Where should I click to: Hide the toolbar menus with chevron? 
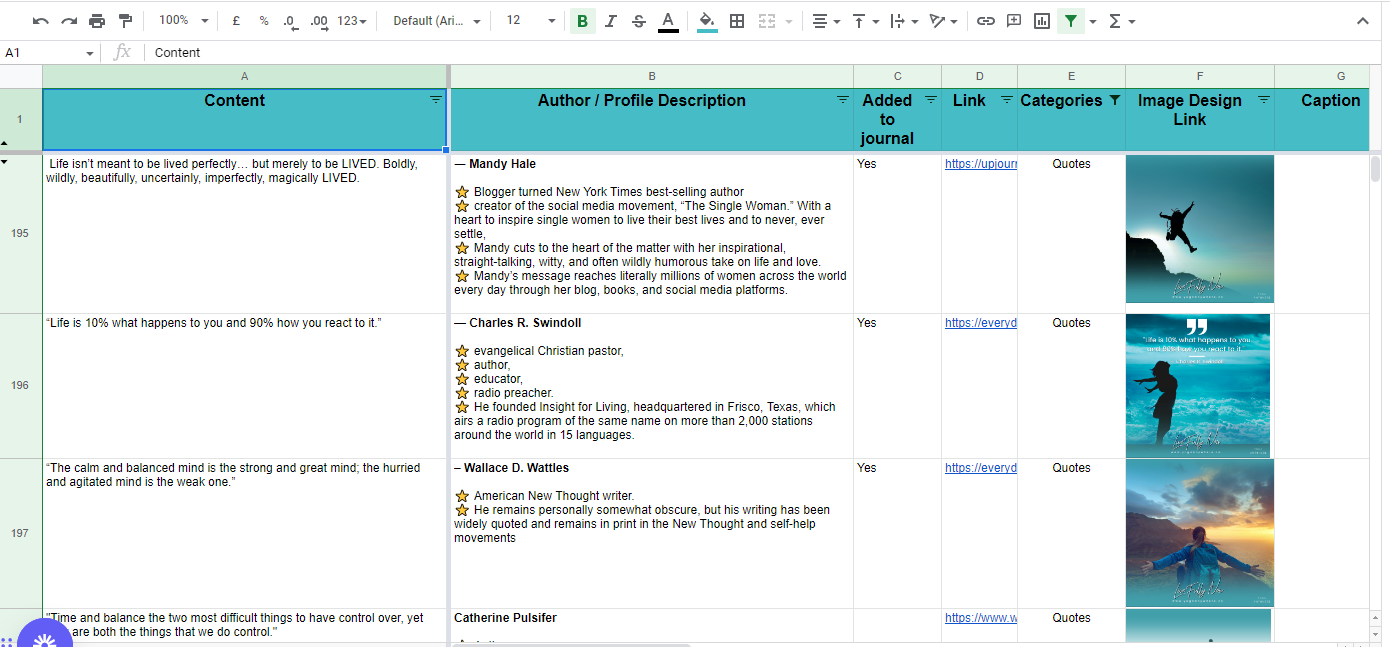coord(1362,21)
